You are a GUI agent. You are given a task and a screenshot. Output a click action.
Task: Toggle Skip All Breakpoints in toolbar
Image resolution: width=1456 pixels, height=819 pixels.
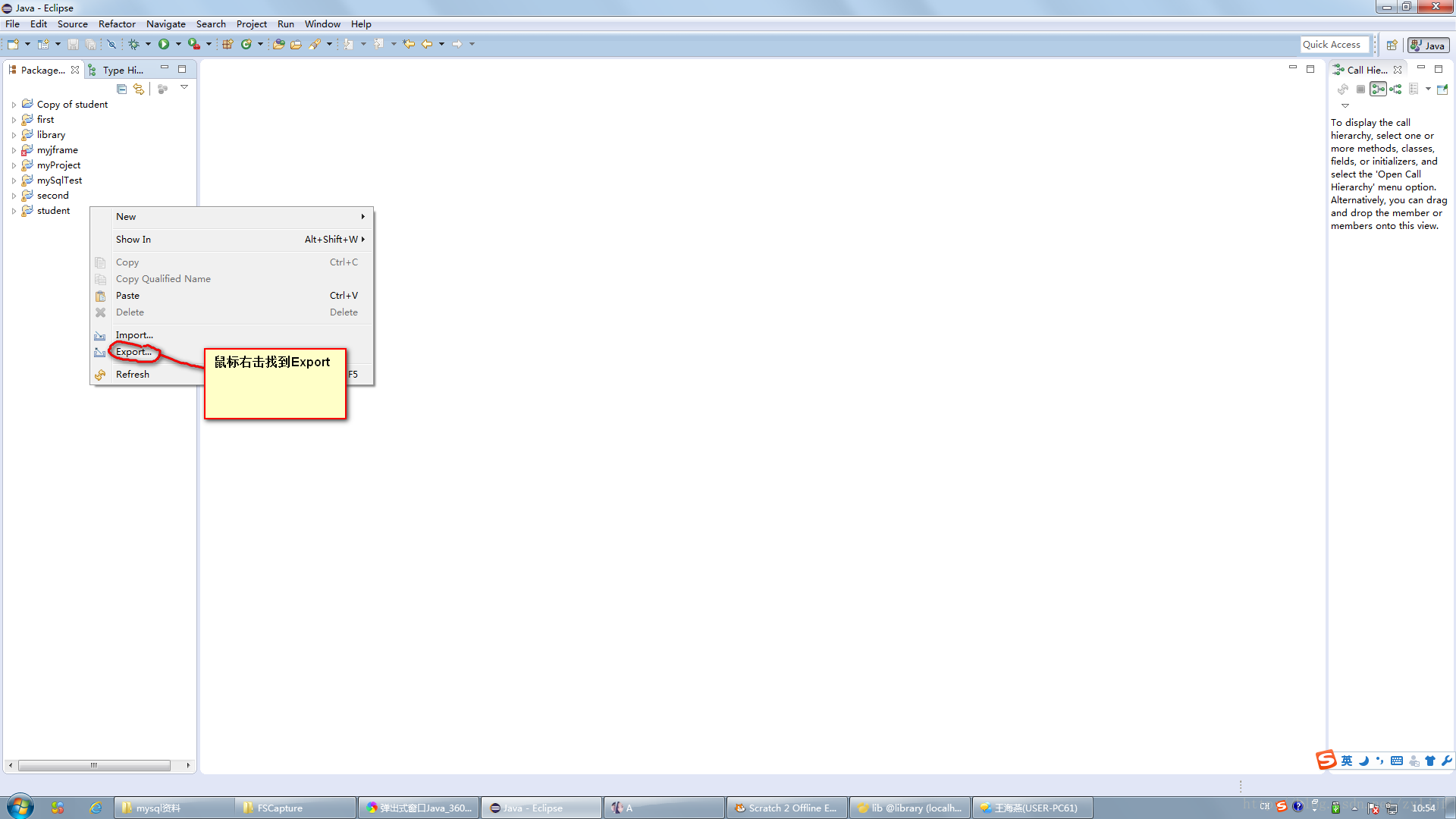pos(111,44)
